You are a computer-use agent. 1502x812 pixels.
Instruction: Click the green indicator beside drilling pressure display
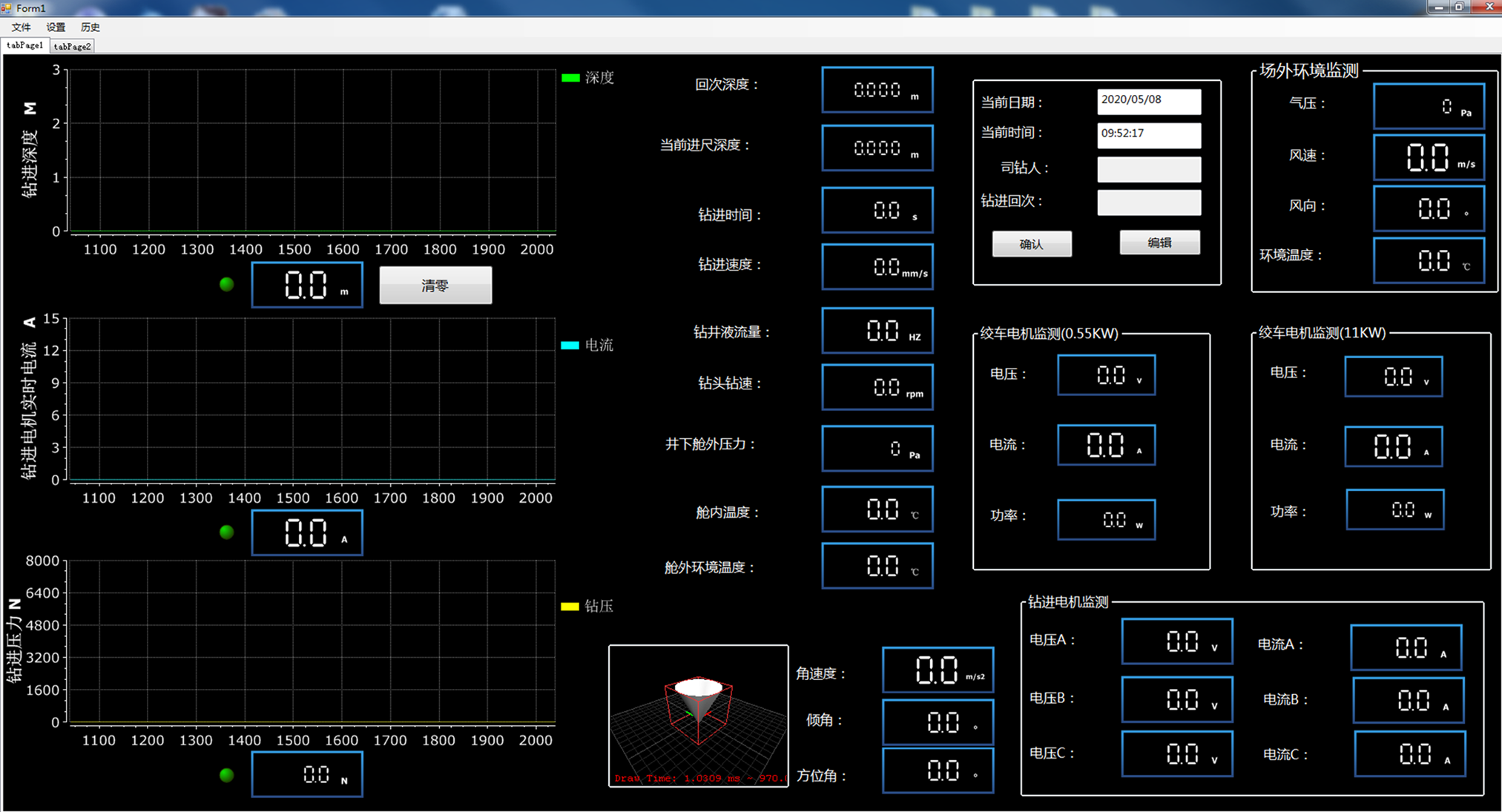pyautogui.click(x=227, y=775)
